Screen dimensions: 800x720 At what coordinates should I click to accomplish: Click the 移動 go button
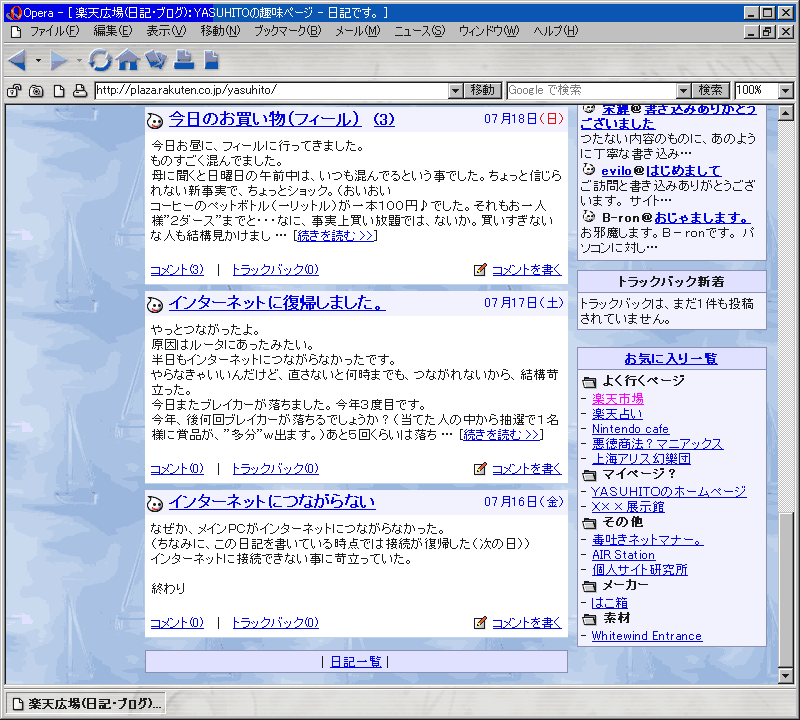pos(483,90)
